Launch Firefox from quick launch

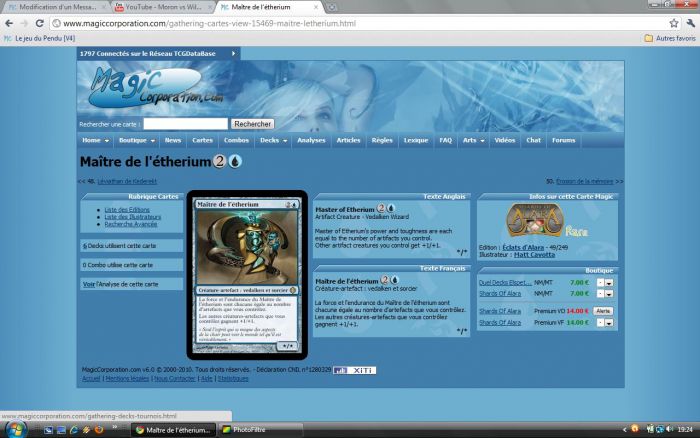[99, 430]
